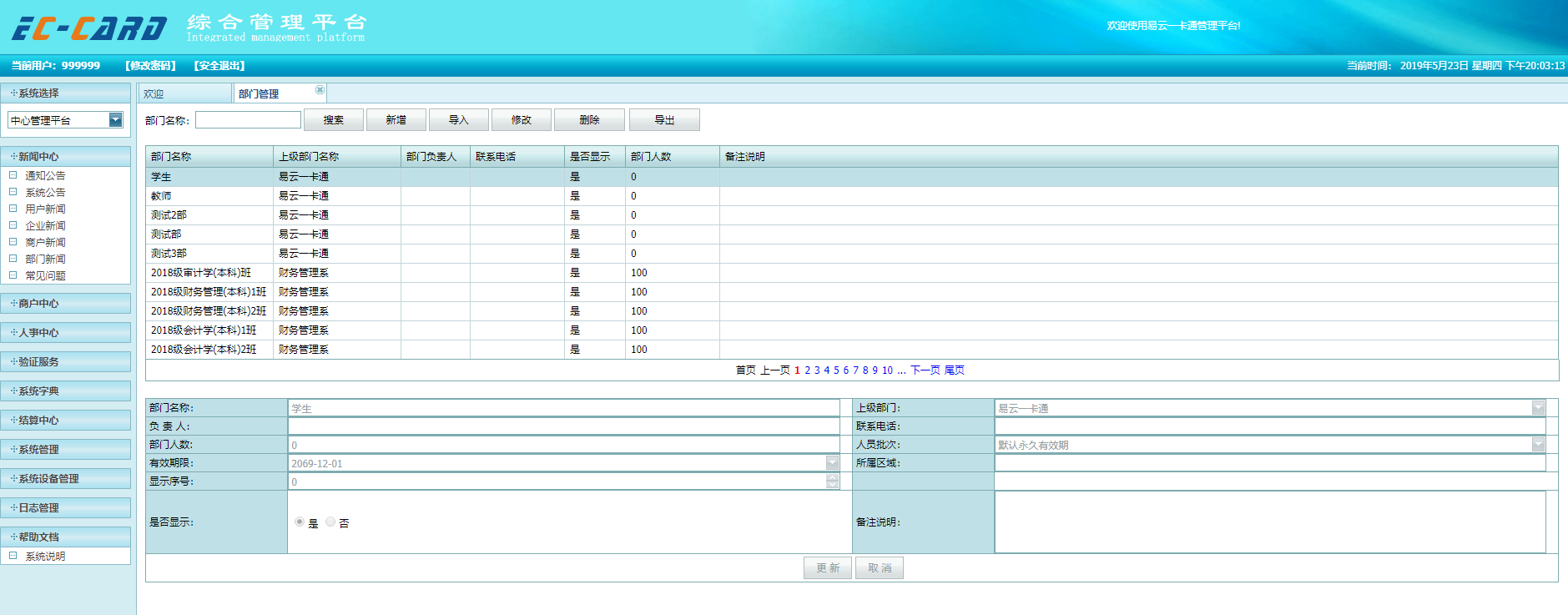Close the 部门管理 tab with its x icon

(320, 89)
